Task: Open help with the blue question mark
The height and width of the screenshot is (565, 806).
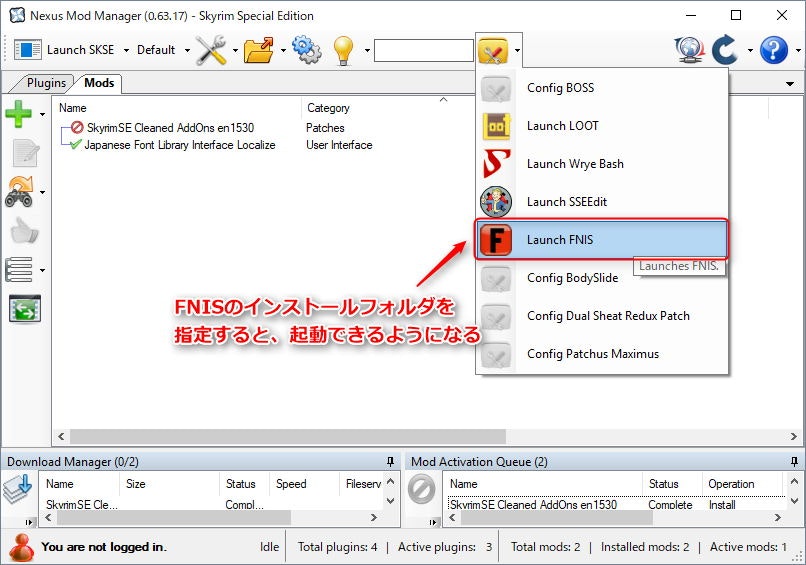Action: pos(774,50)
